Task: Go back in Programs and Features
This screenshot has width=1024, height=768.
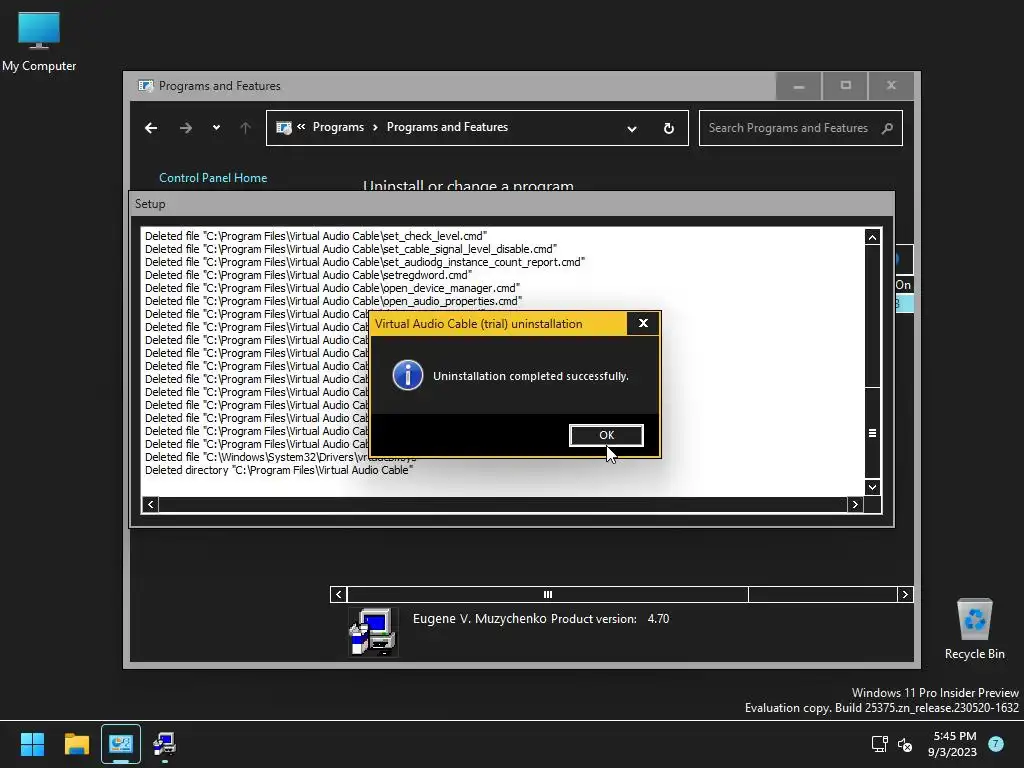Action: (x=151, y=128)
